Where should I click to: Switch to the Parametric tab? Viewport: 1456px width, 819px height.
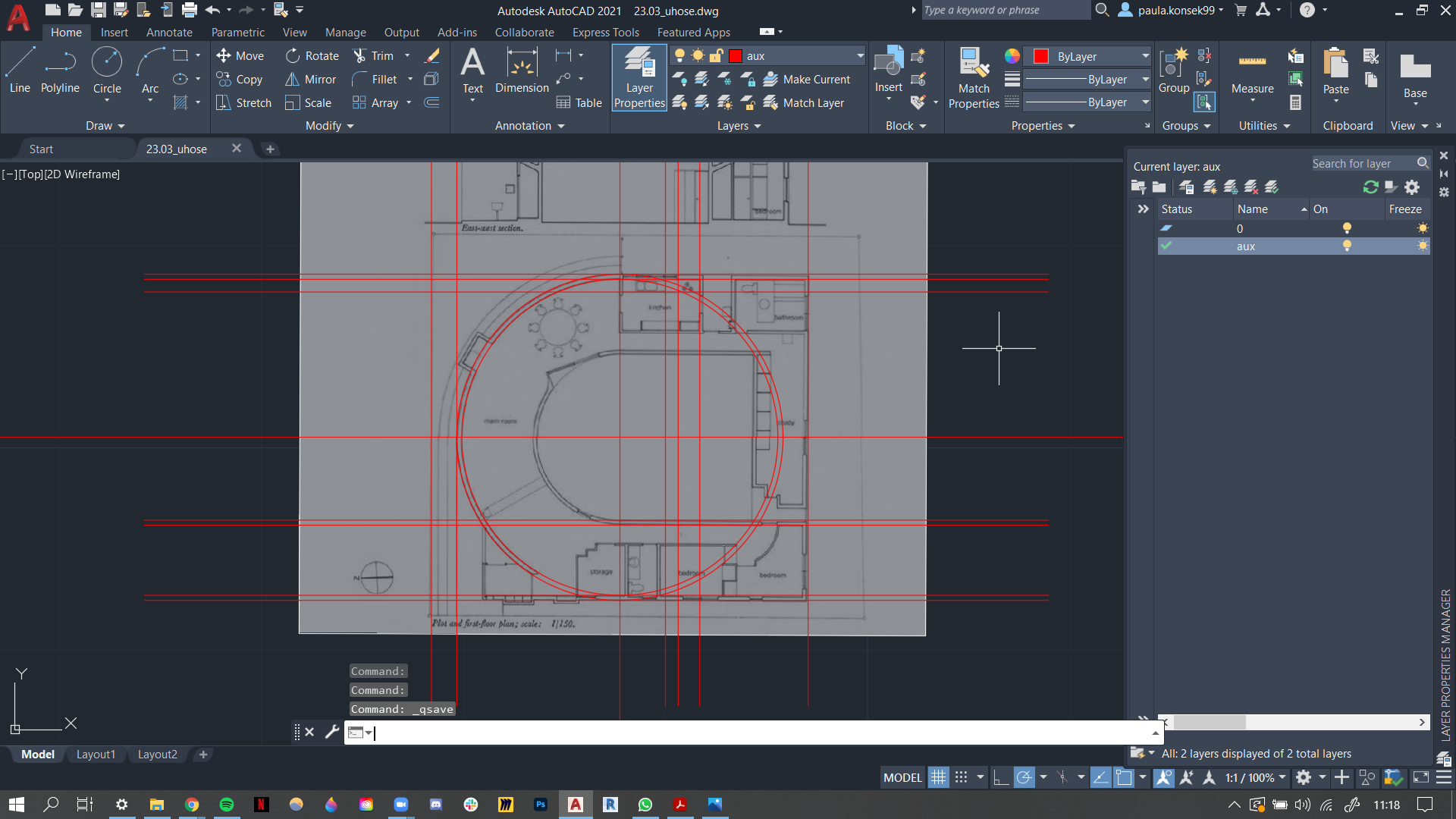(x=238, y=32)
